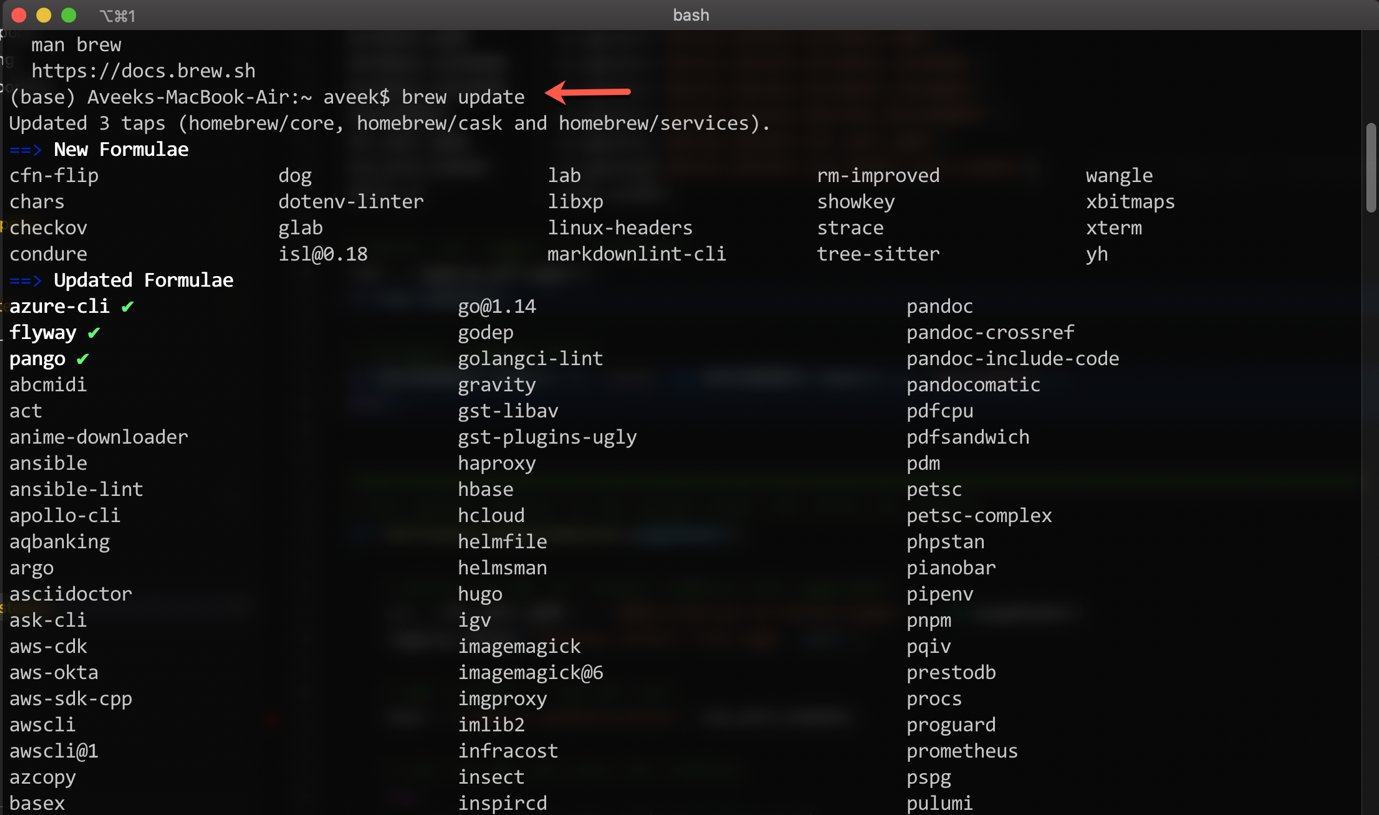The width and height of the screenshot is (1379, 815).
Task: Click the 'bash' window title
Action: [x=691, y=15]
